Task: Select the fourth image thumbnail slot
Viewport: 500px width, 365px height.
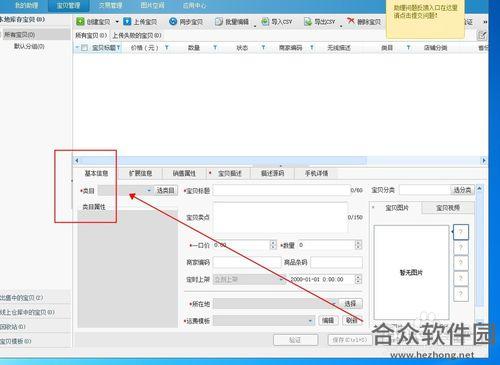Action: point(461,278)
